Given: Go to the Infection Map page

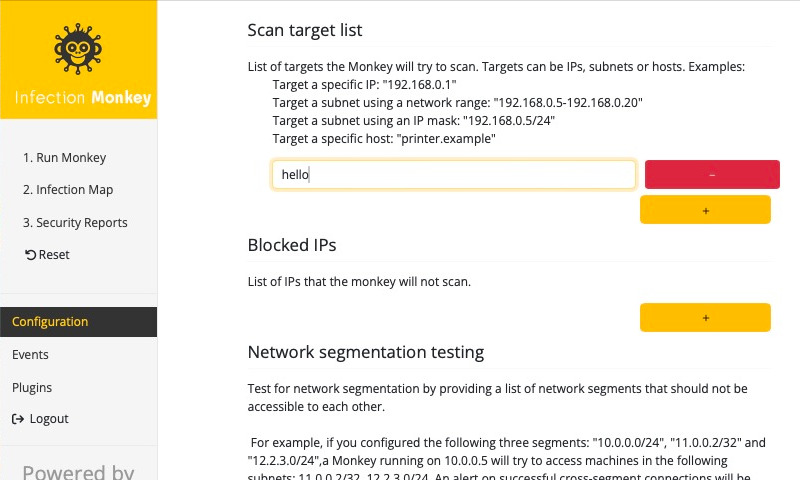Looking at the screenshot, I should [x=67, y=190].
